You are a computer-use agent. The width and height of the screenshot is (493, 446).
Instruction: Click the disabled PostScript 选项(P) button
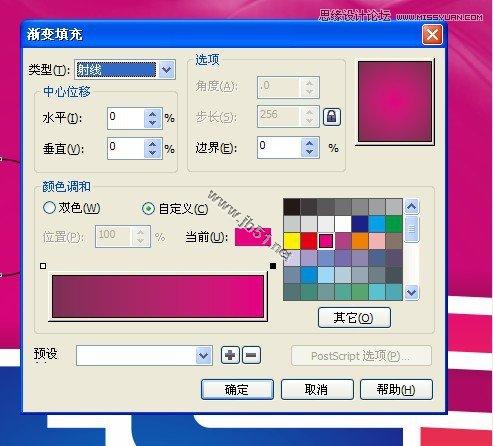[x=361, y=356]
